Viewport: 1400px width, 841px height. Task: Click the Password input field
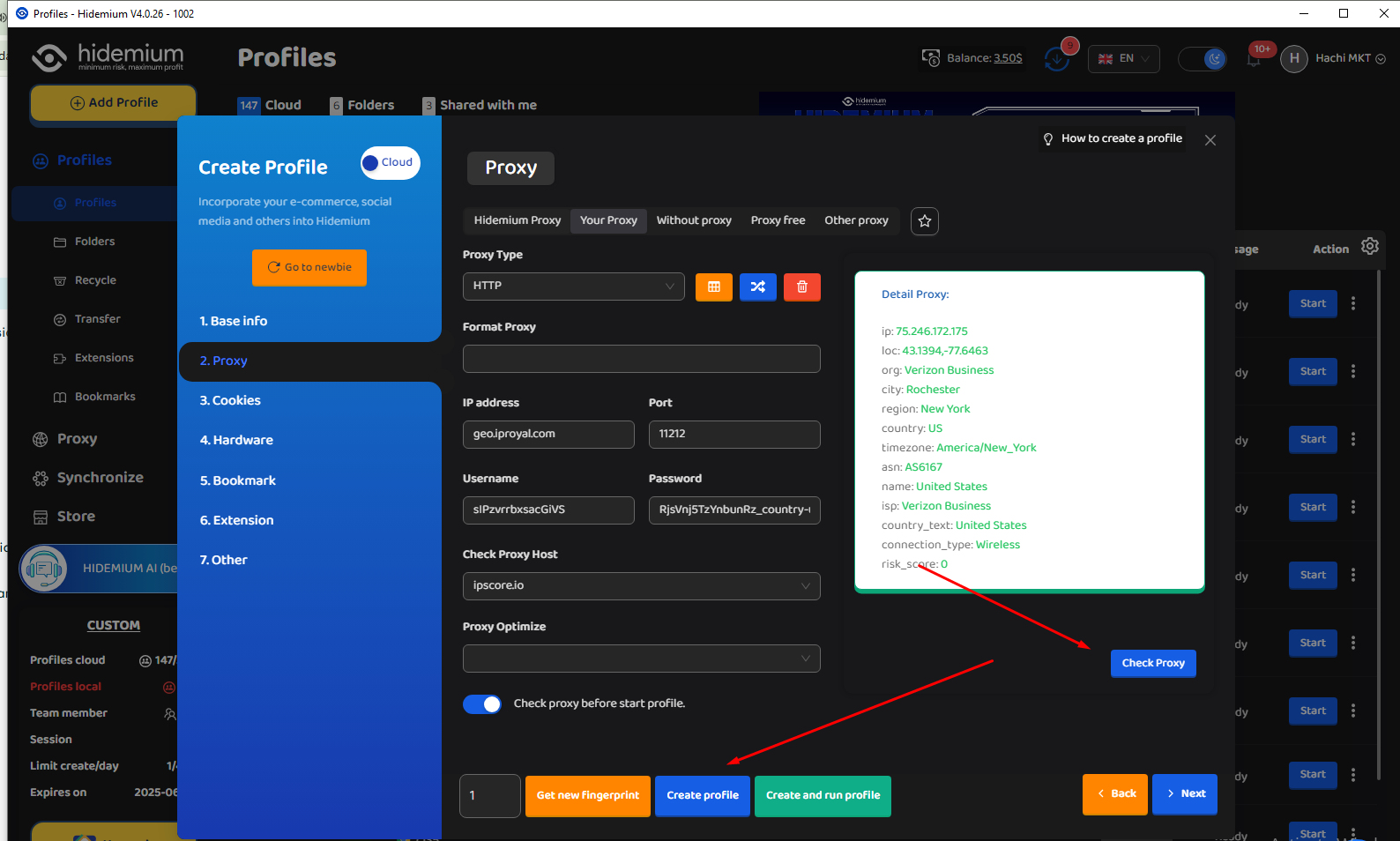coord(734,510)
